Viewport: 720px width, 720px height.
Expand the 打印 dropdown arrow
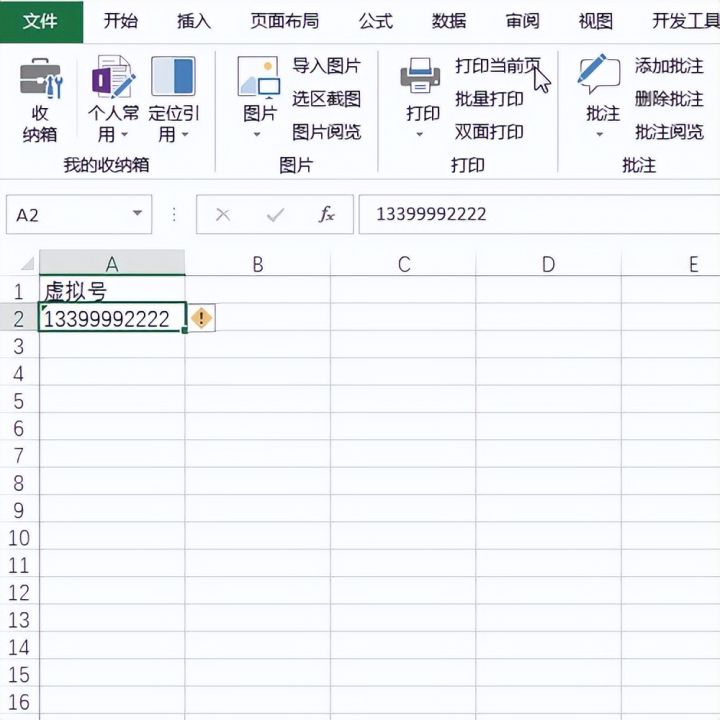coord(419,135)
